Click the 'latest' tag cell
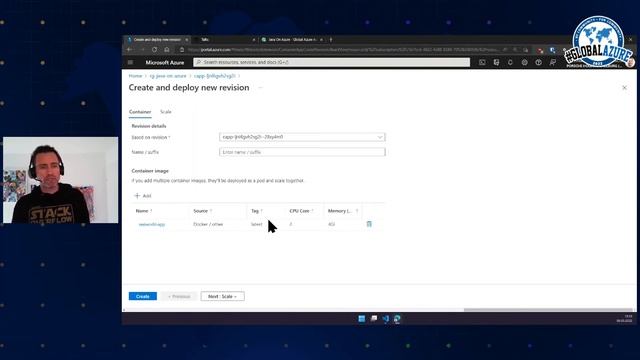The width and height of the screenshot is (640, 360). (257, 224)
